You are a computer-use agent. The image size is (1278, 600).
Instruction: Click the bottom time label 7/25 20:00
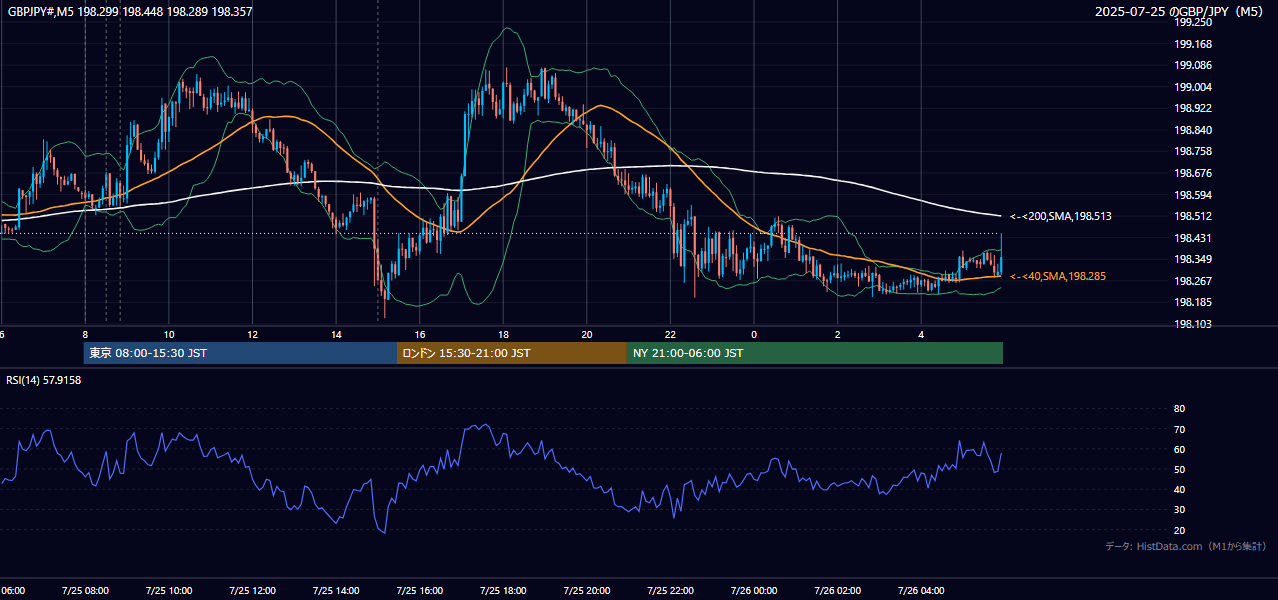pyautogui.click(x=586, y=591)
